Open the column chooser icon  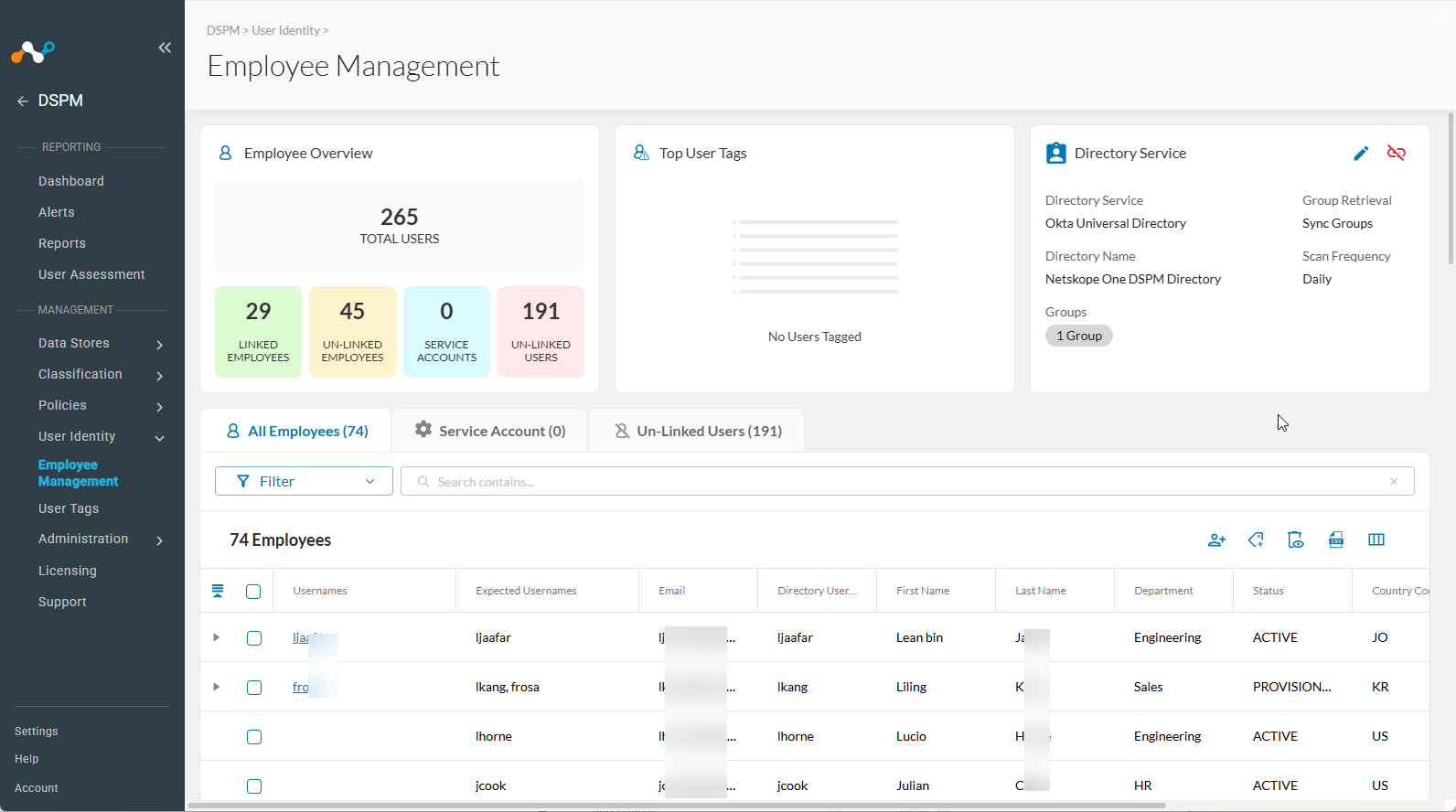tap(1376, 540)
